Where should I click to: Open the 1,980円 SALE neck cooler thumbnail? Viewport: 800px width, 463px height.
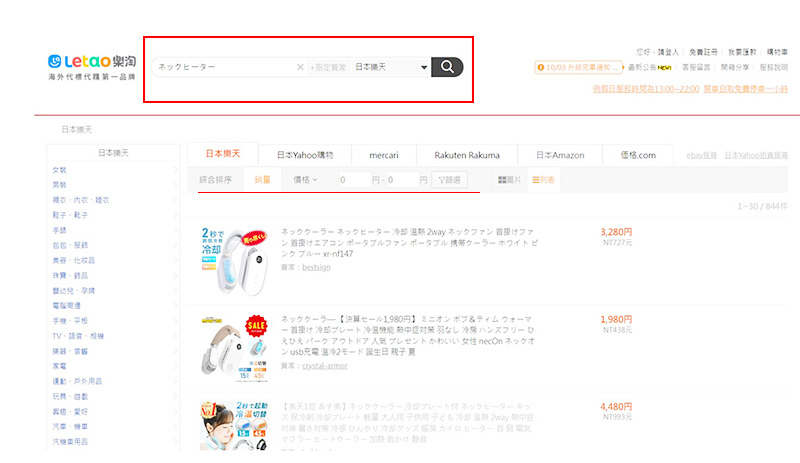click(x=234, y=348)
